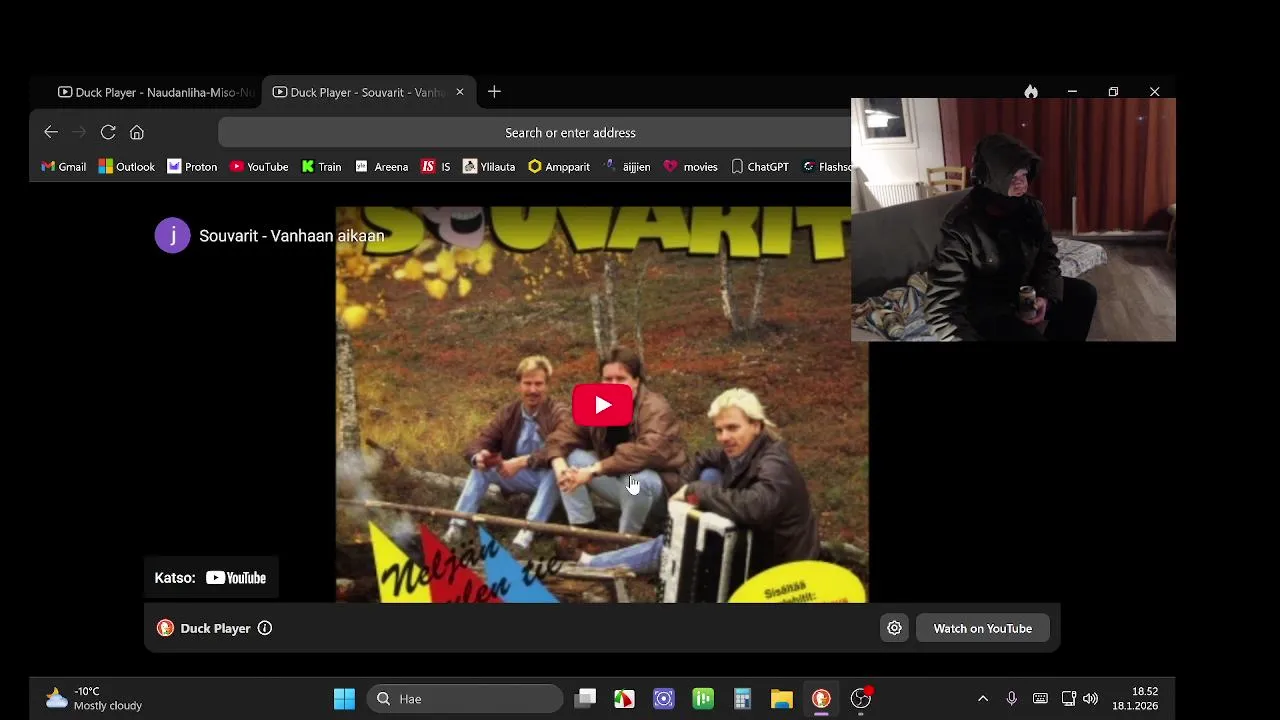Viewport: 1280px width, 720px height.
Task: Open the red-green app after Task View
Action: click(624, 699)
